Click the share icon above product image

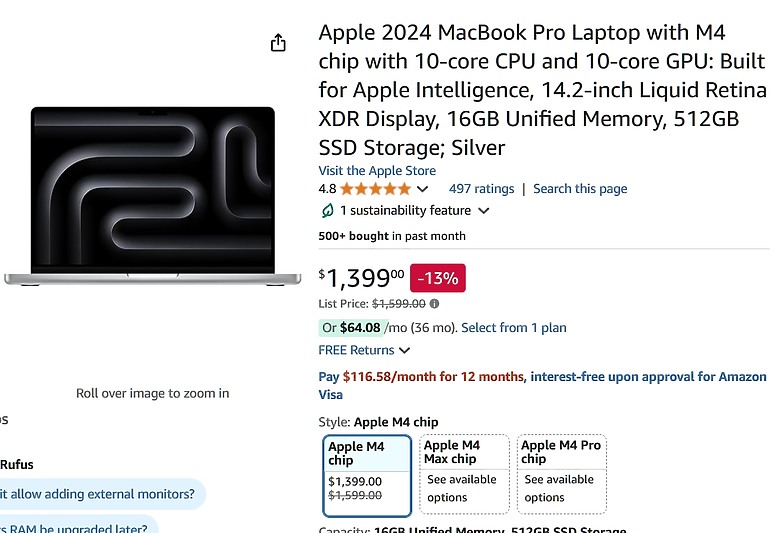pyautogui.click(x=278, y=43)
